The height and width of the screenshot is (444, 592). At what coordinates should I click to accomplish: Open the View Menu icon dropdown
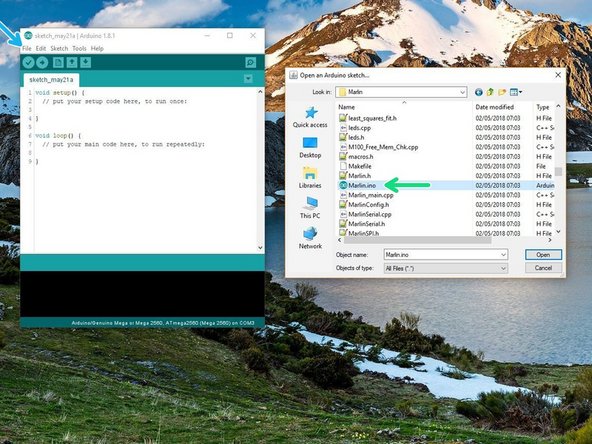(516, 92)
